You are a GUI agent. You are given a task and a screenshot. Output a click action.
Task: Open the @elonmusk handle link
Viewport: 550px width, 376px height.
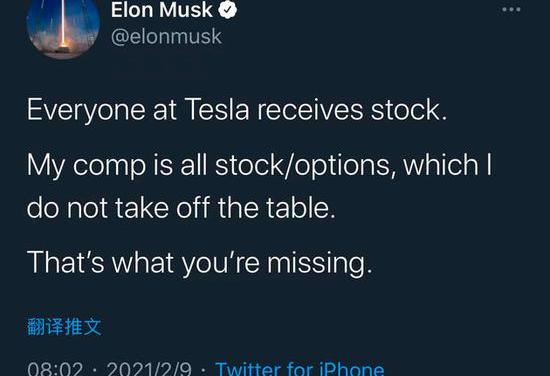pos(166,37)
